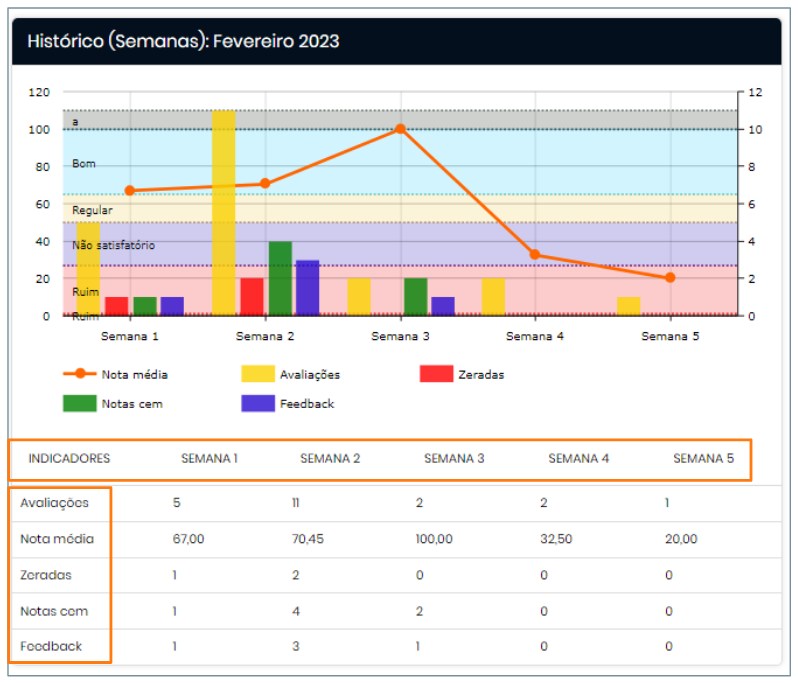Toggle the Nota média legend line marker
This screenshot has height=683, width=798.
[79, 374]
